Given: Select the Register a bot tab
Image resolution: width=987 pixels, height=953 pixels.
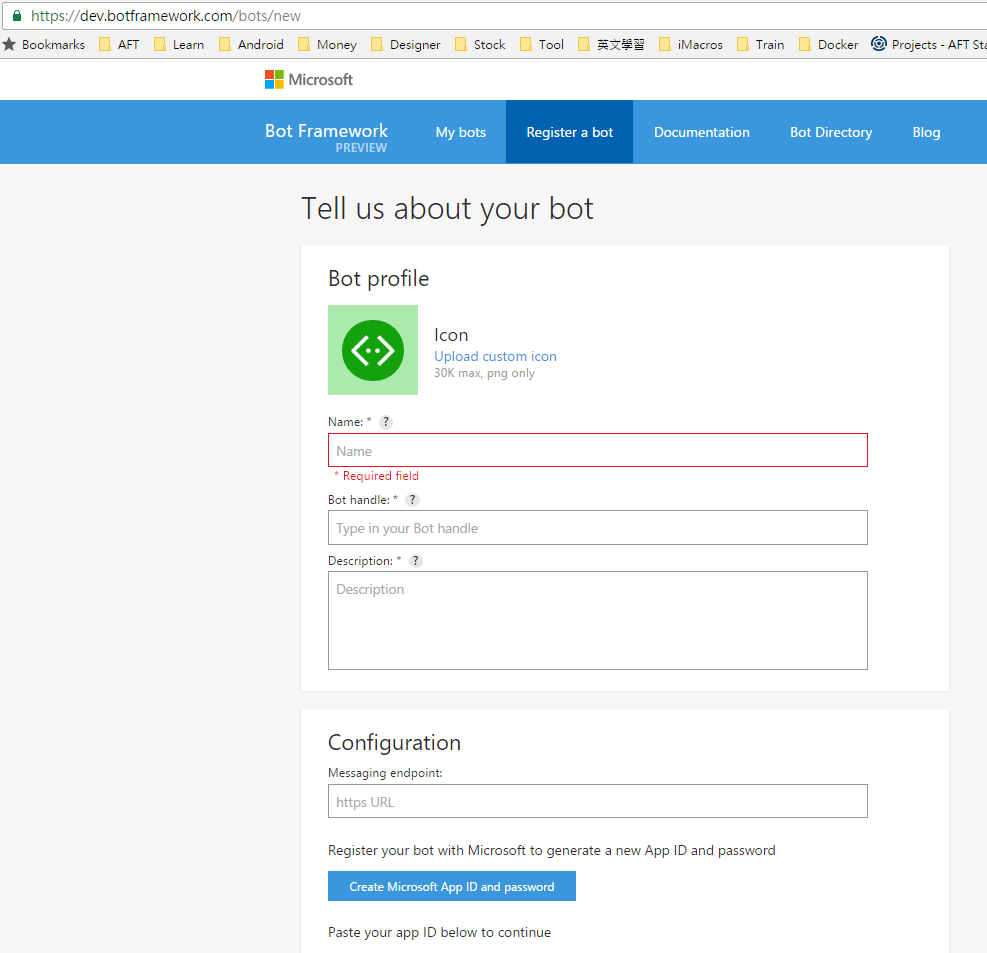Looking at the screenshot, I should [570, 132].
